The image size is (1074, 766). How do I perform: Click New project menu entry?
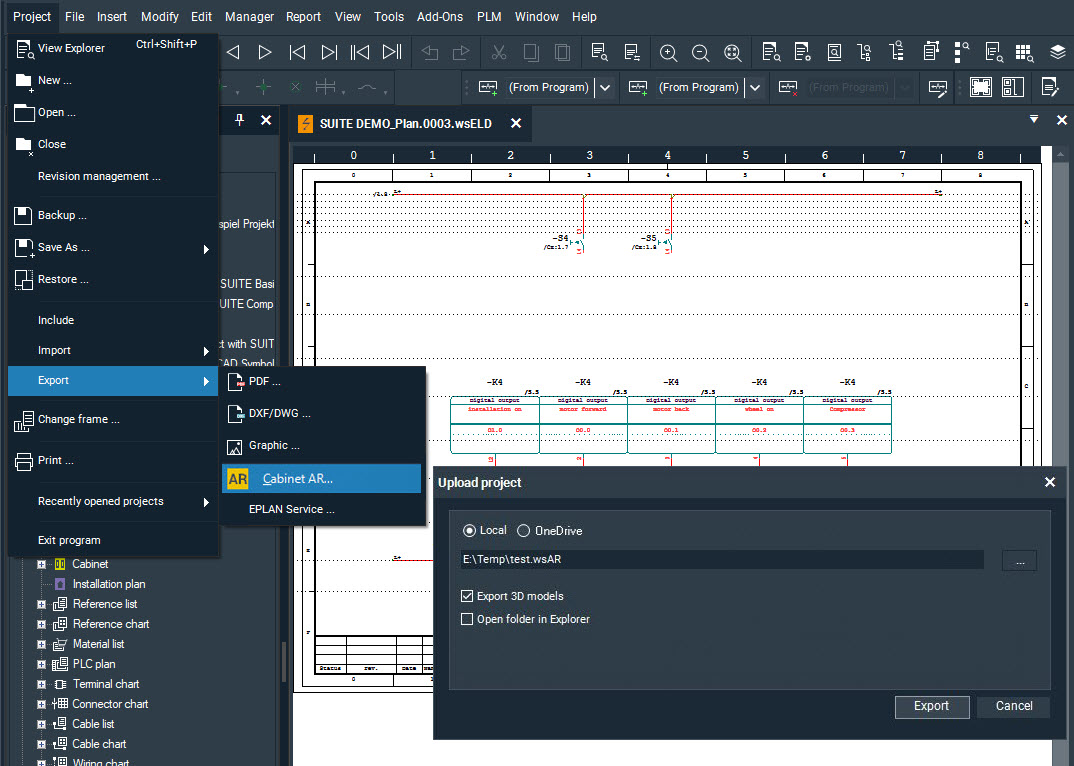coord(113,80)
